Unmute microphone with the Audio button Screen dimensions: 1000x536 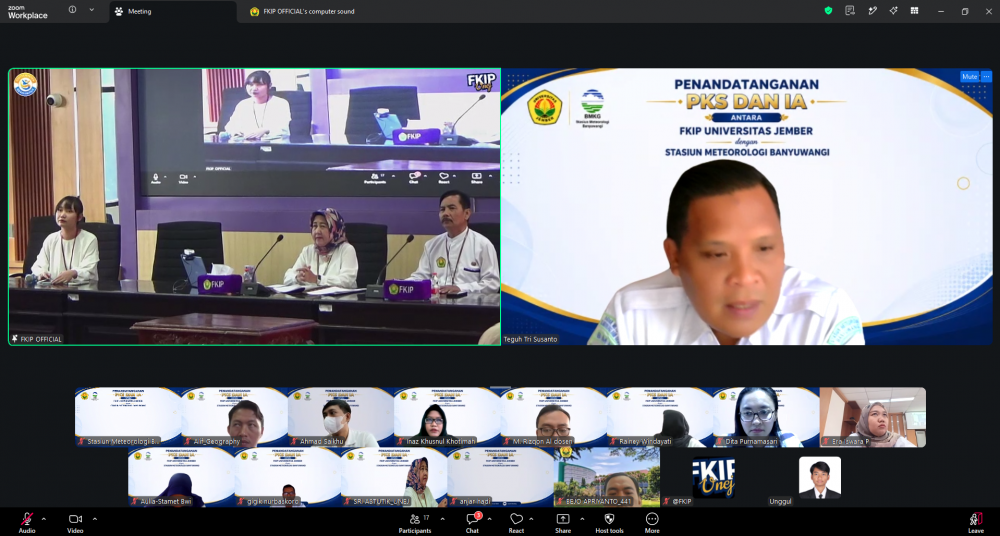pyautogui.click(x=27, y=522)
